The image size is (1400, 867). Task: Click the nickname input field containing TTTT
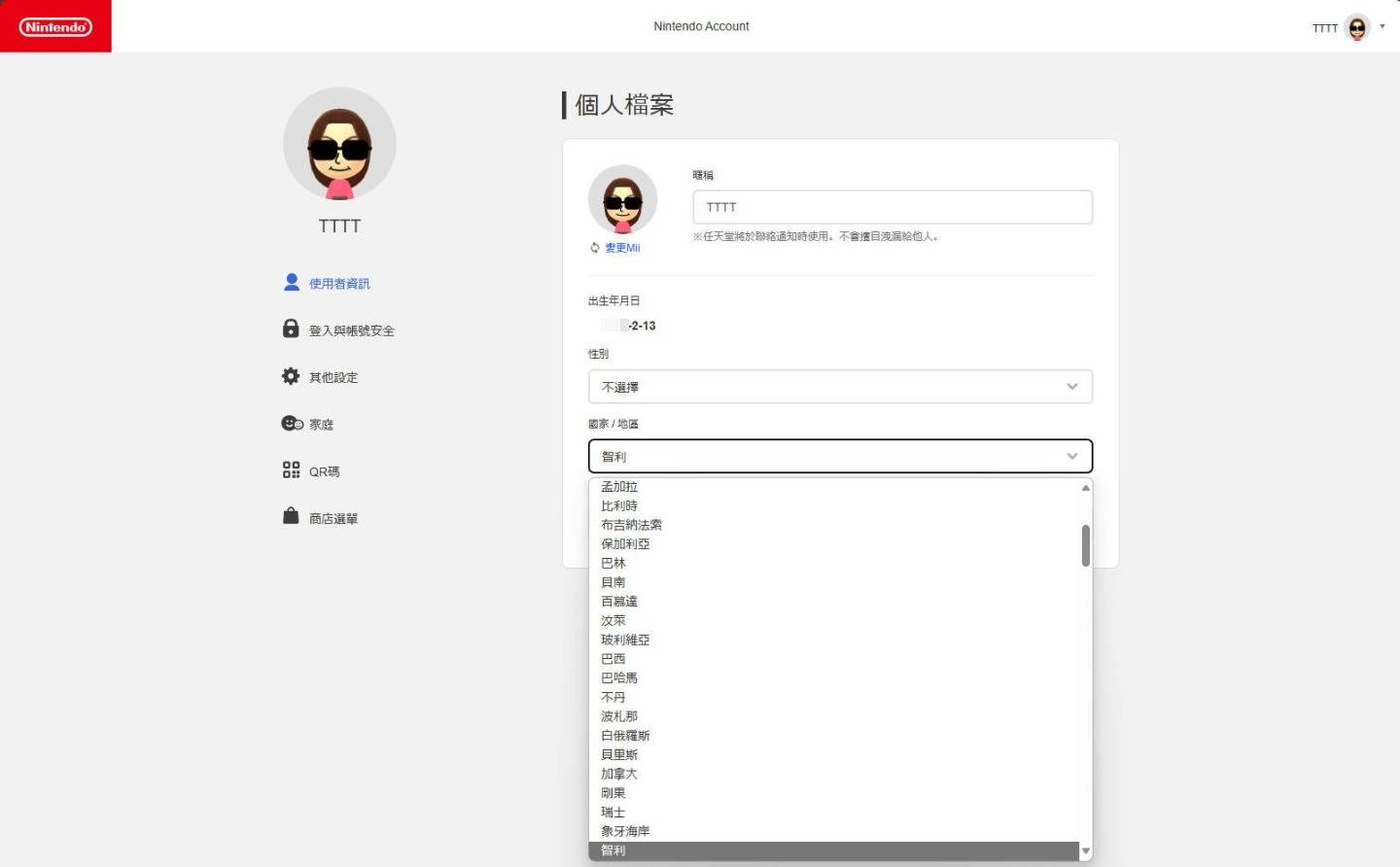[x=892, y=207]
